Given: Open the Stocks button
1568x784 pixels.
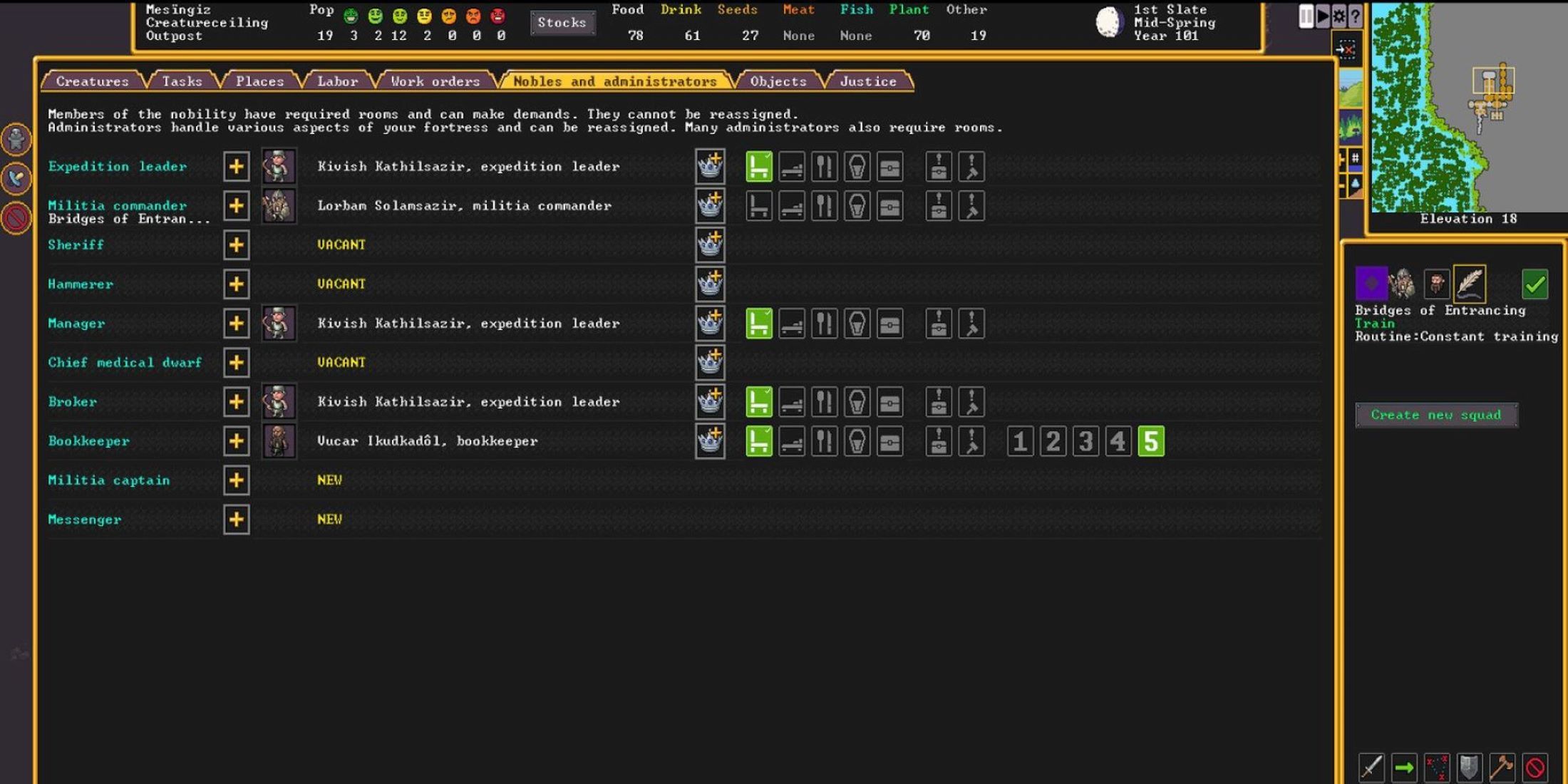Looking at the screenshot, I should tap(562, 23).
